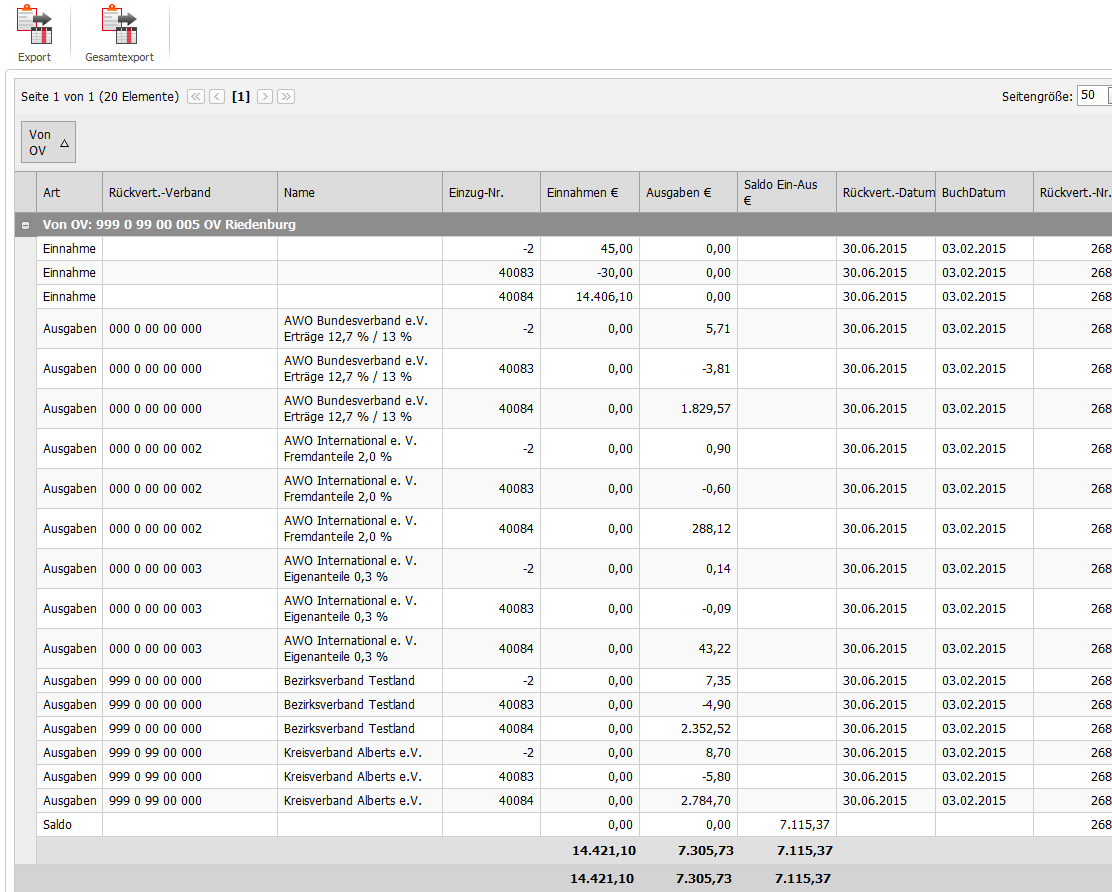Select the 45,00 Einnahmen cell

click(590, 249)
